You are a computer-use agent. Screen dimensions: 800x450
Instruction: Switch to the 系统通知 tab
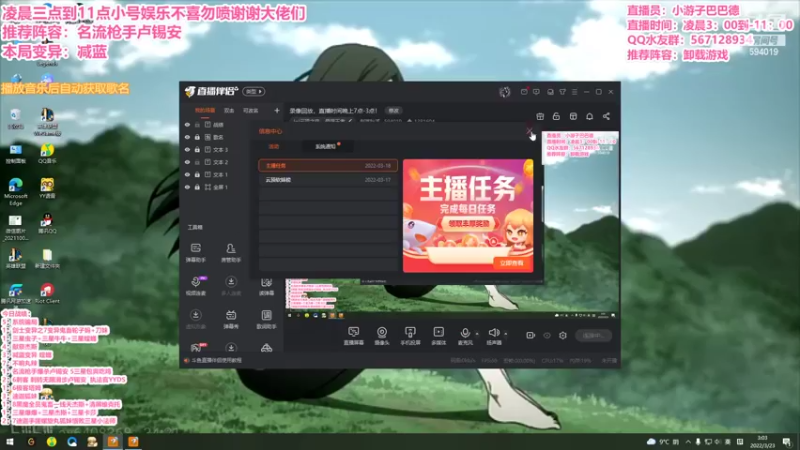click(326, 146)
